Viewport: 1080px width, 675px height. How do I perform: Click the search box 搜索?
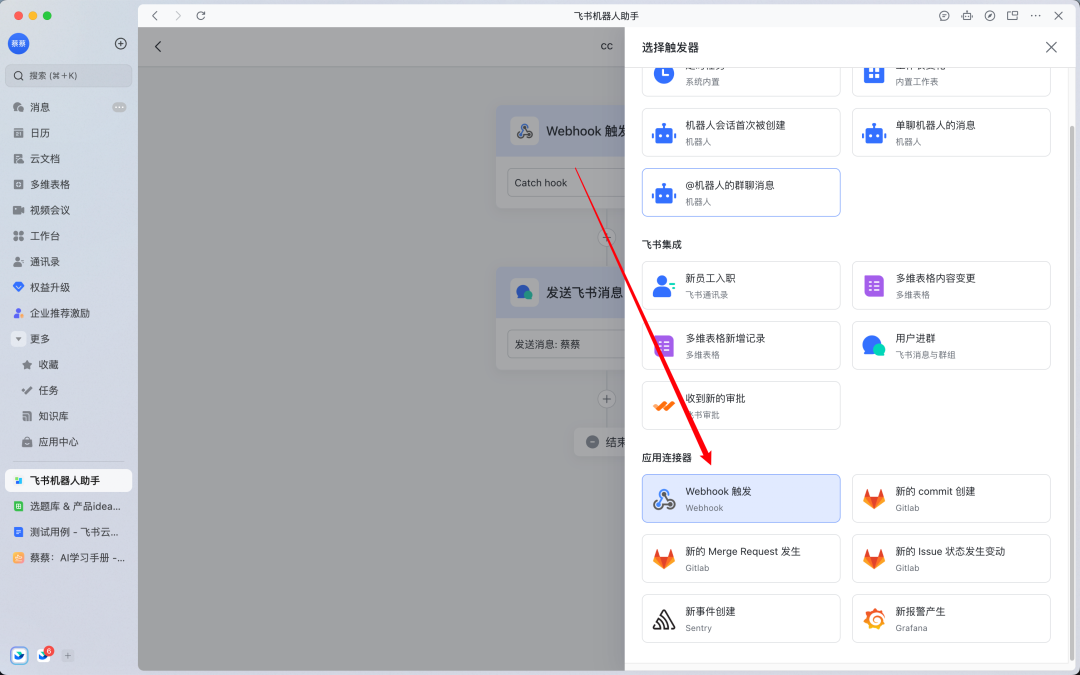coord(68,76)
